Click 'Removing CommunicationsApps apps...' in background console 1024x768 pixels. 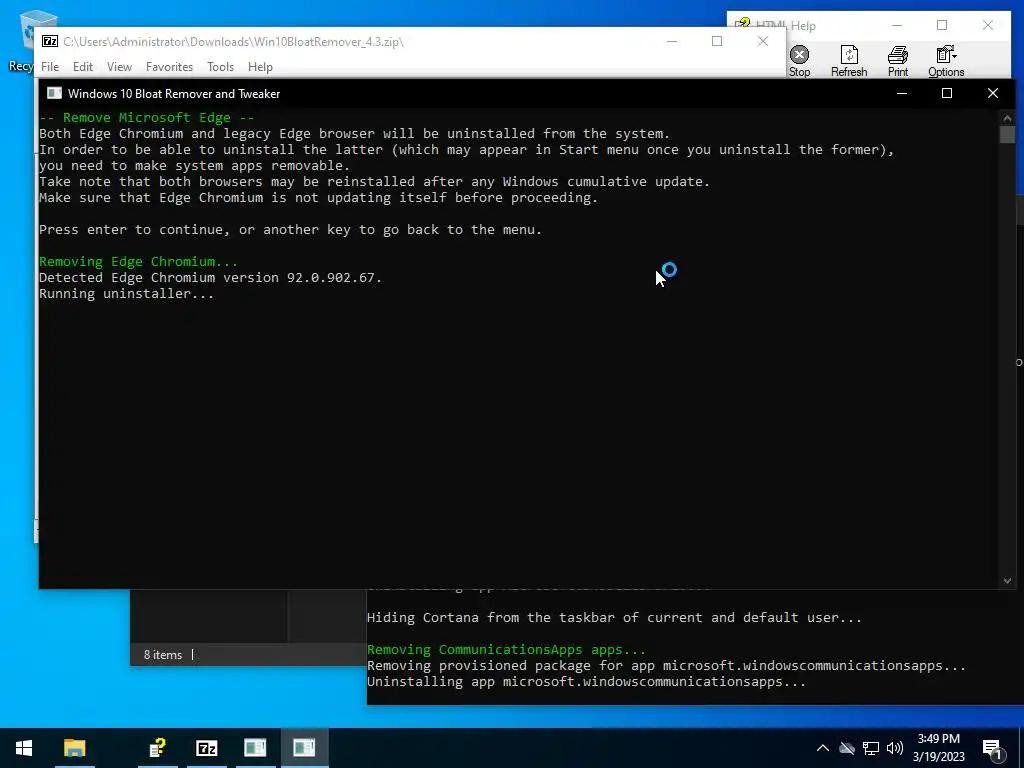[x=506, y=650]
